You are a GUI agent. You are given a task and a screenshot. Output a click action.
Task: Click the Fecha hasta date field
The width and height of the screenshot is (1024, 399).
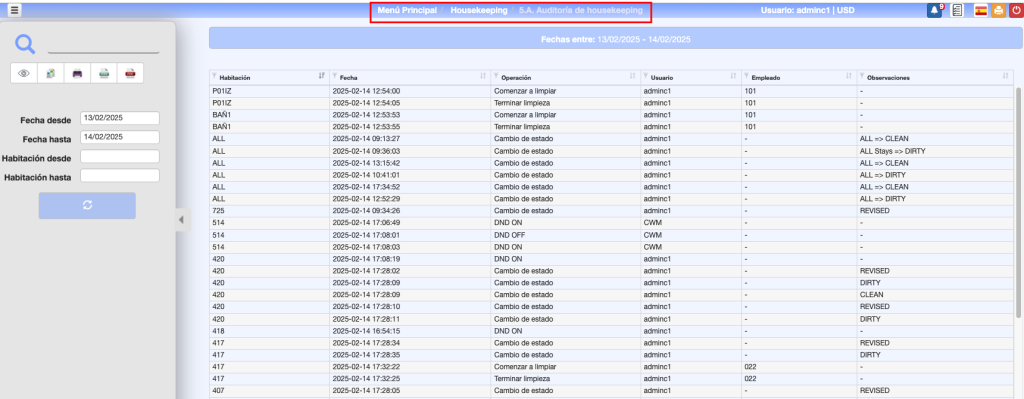[x=120, y=137]
